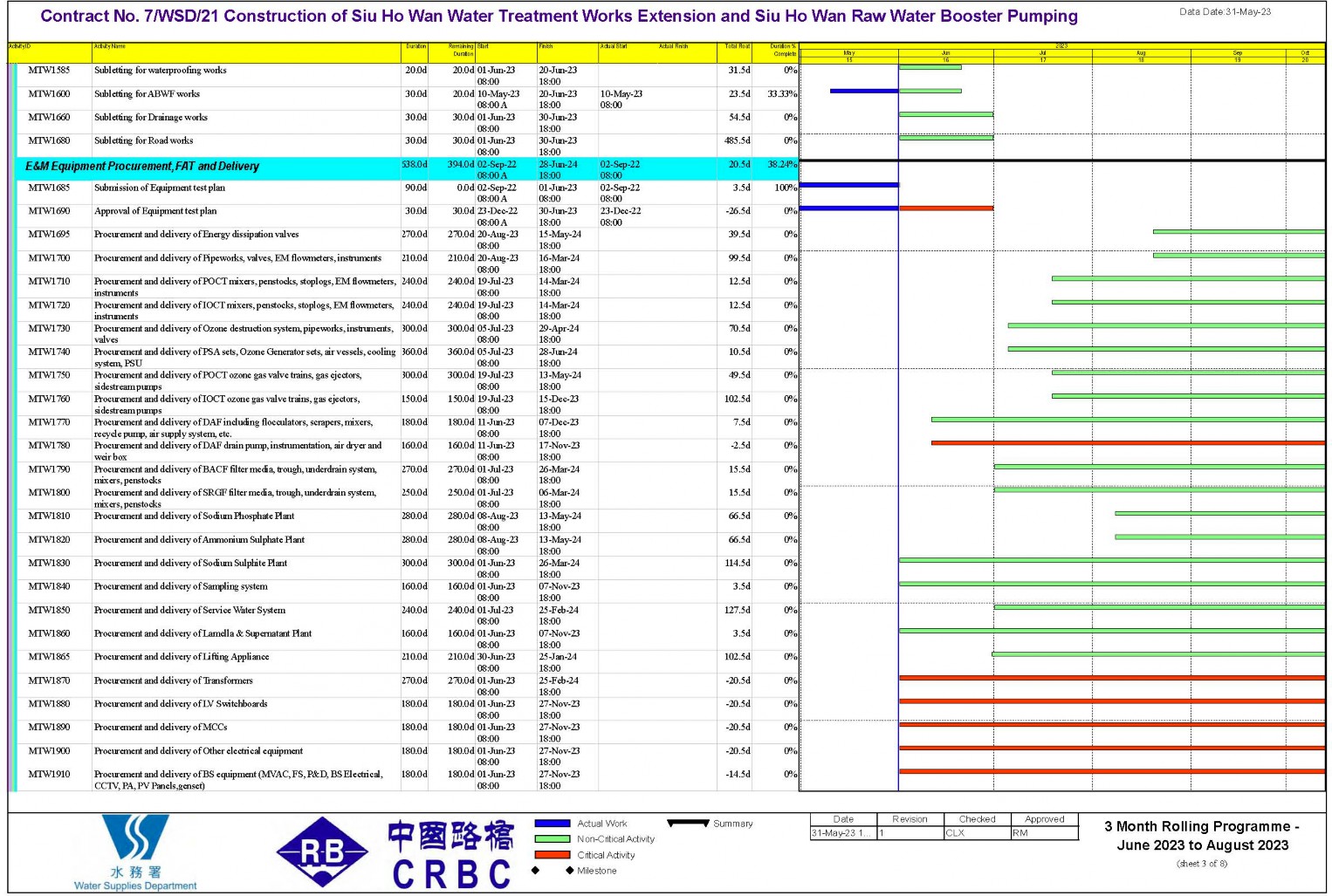Click the 485.5d total float for MTW1680
1332x896 pixels.
737,140
